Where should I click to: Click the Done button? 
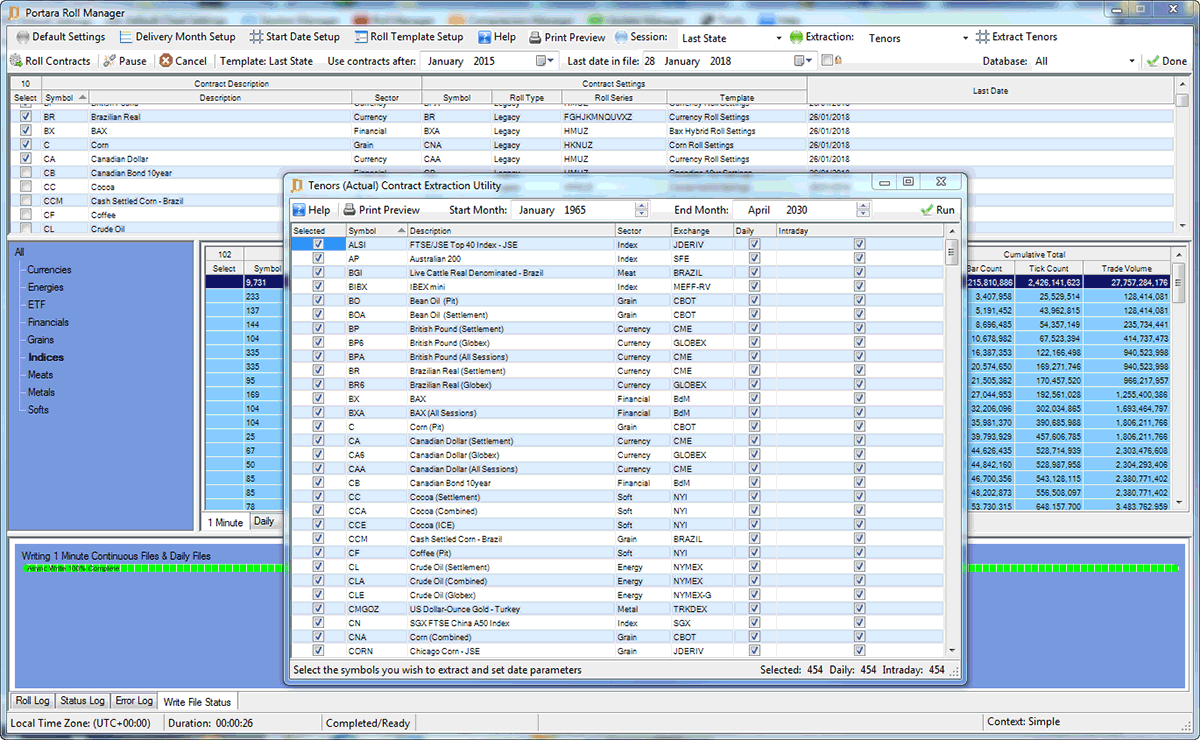click(x=1166, y=61)
